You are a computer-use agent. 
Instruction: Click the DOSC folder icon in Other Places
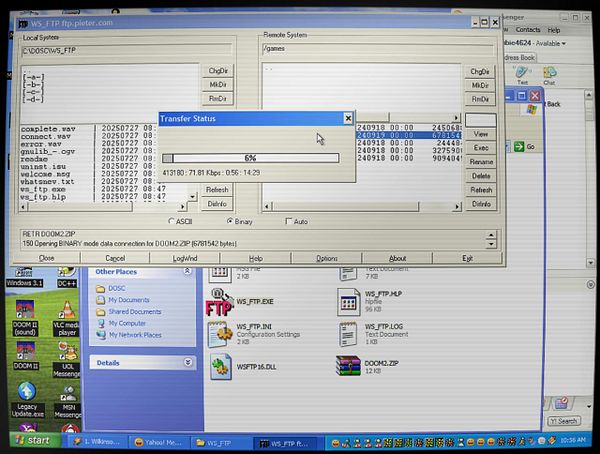(101, 288)
